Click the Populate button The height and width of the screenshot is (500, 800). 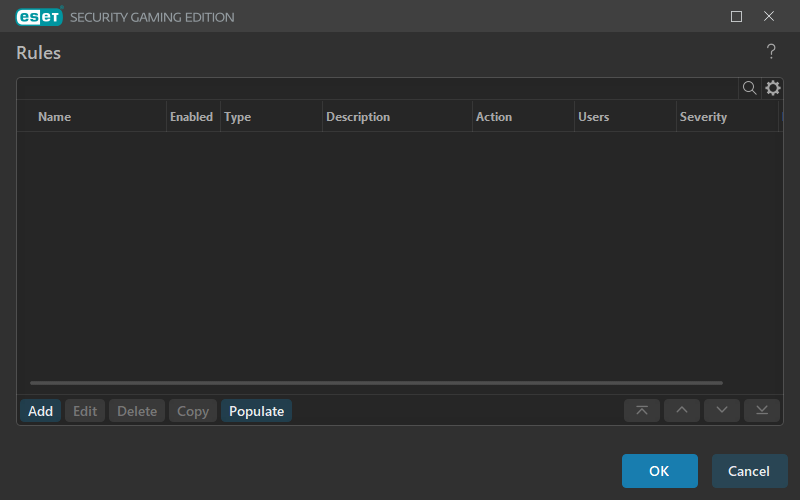click(256, 411)
